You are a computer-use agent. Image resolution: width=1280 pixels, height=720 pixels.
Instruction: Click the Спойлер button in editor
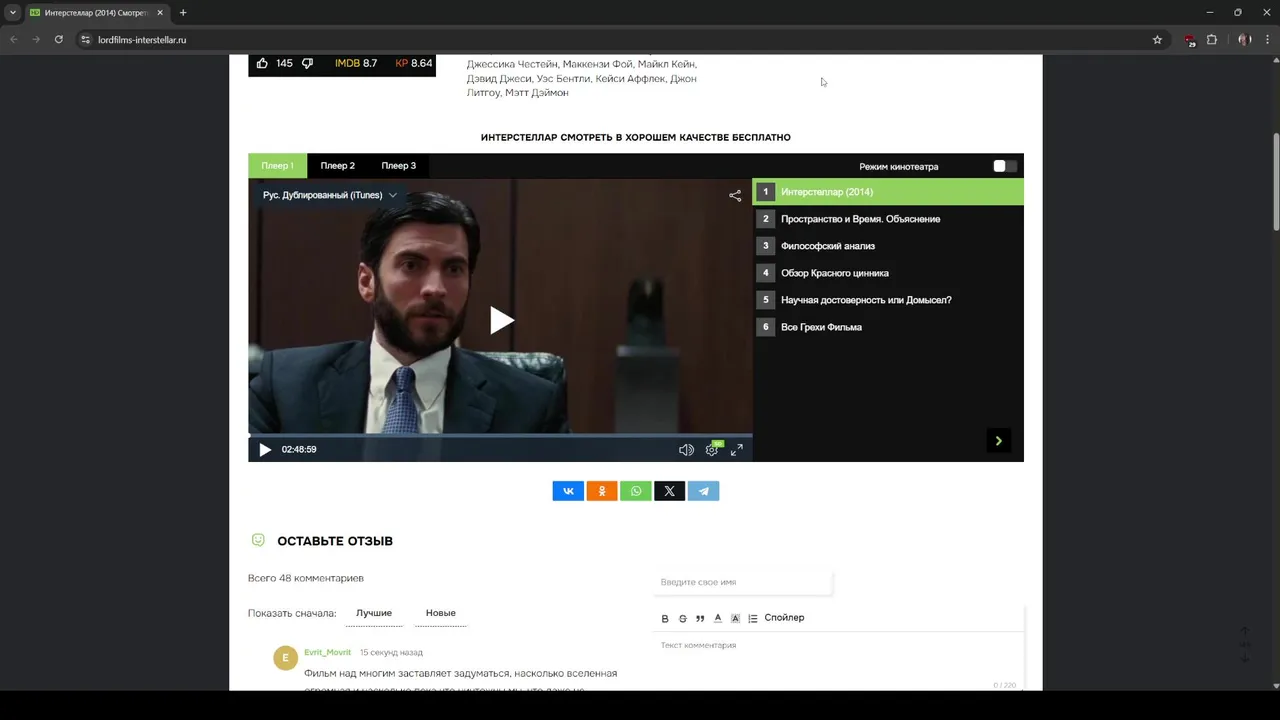point(784,618)
